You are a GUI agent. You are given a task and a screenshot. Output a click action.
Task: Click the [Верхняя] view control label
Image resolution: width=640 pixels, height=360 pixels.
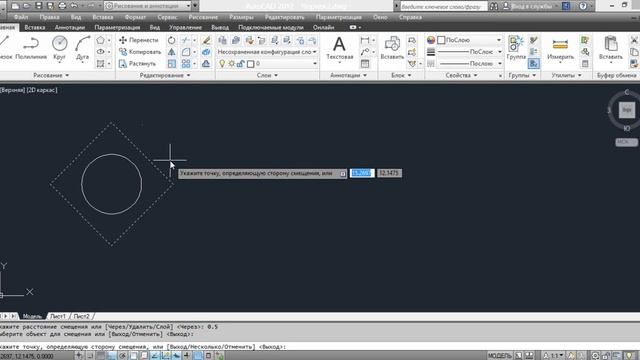pyautogui.click(x=13, y=90)
